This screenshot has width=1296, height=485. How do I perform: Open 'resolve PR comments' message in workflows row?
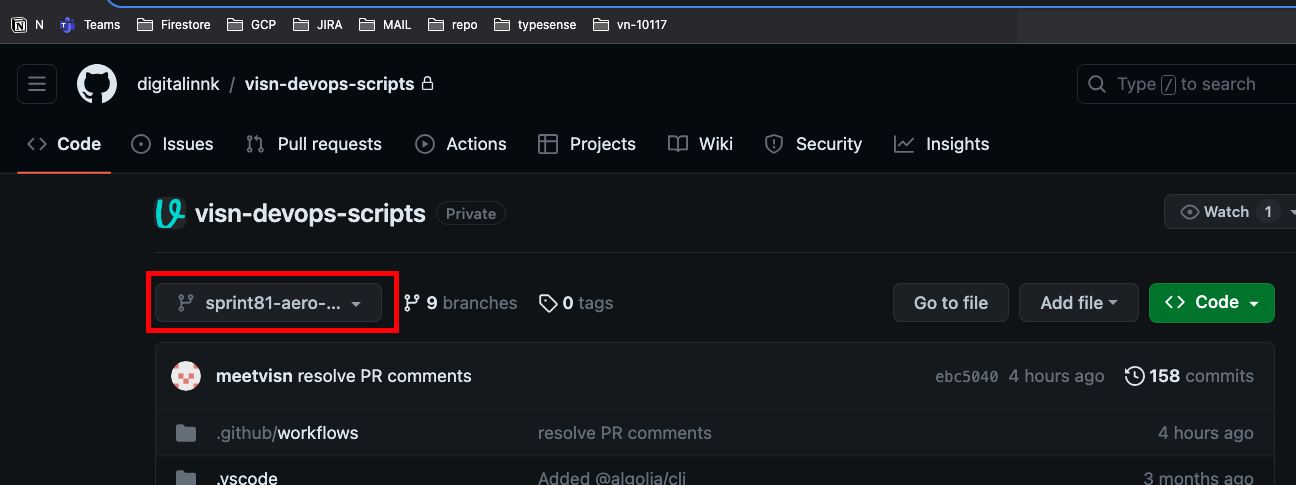click(625, 433)
